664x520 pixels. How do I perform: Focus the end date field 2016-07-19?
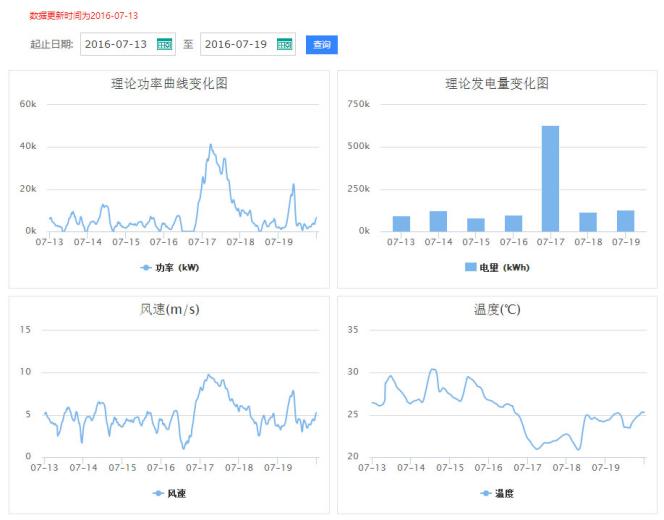click(236, 45)
